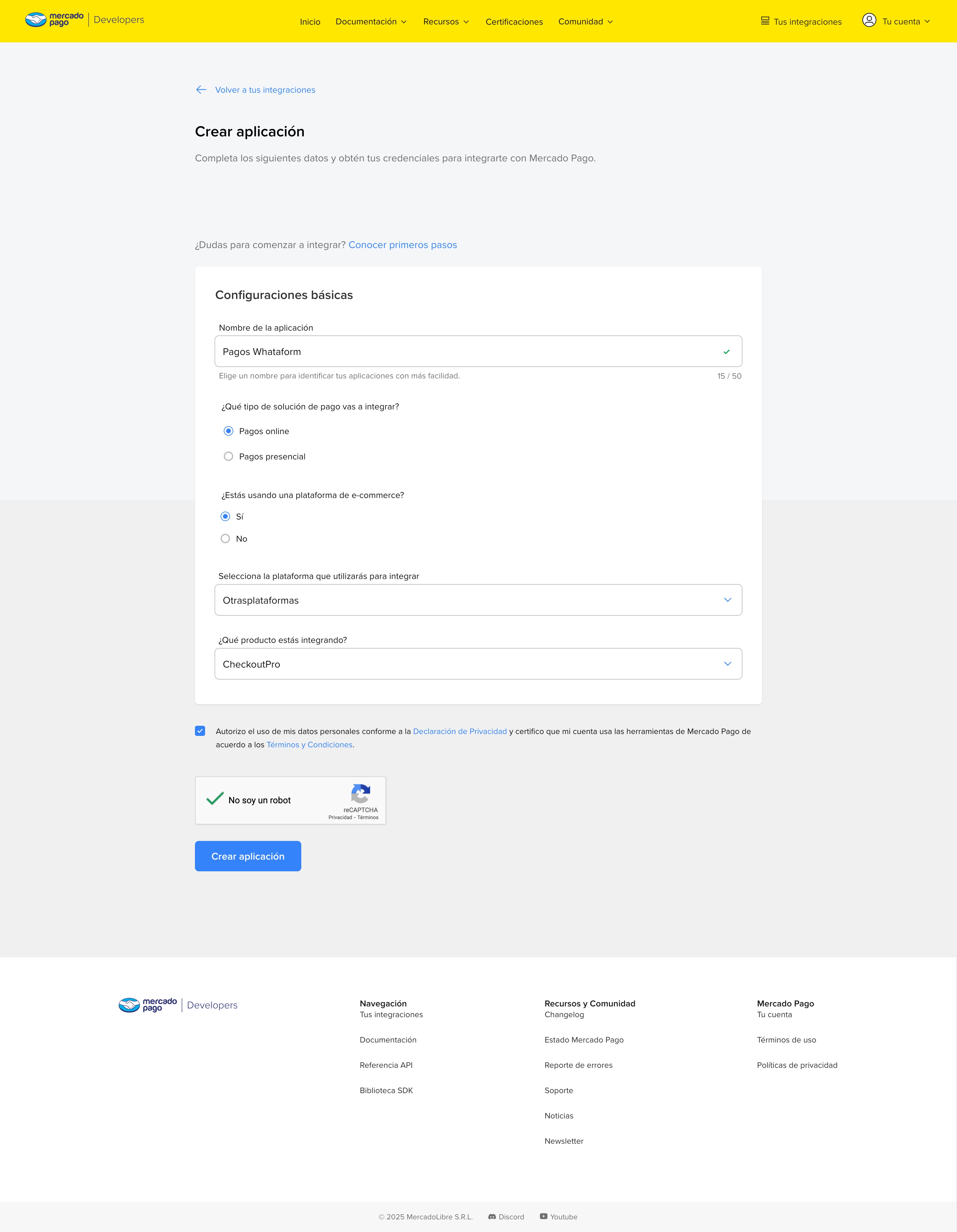This screenshot has width=957, height=1232.
Task: Go to Certificaciones in the top menu
Action: coord(514,22)
